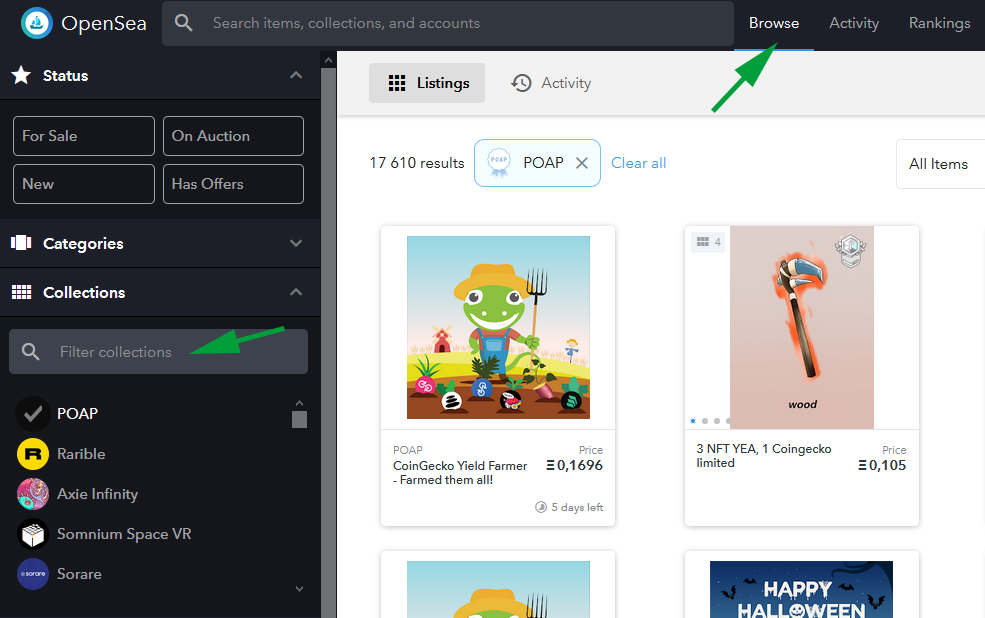
Task: Click the collections list scrollbar thumb
Action: tap(300, 420)
